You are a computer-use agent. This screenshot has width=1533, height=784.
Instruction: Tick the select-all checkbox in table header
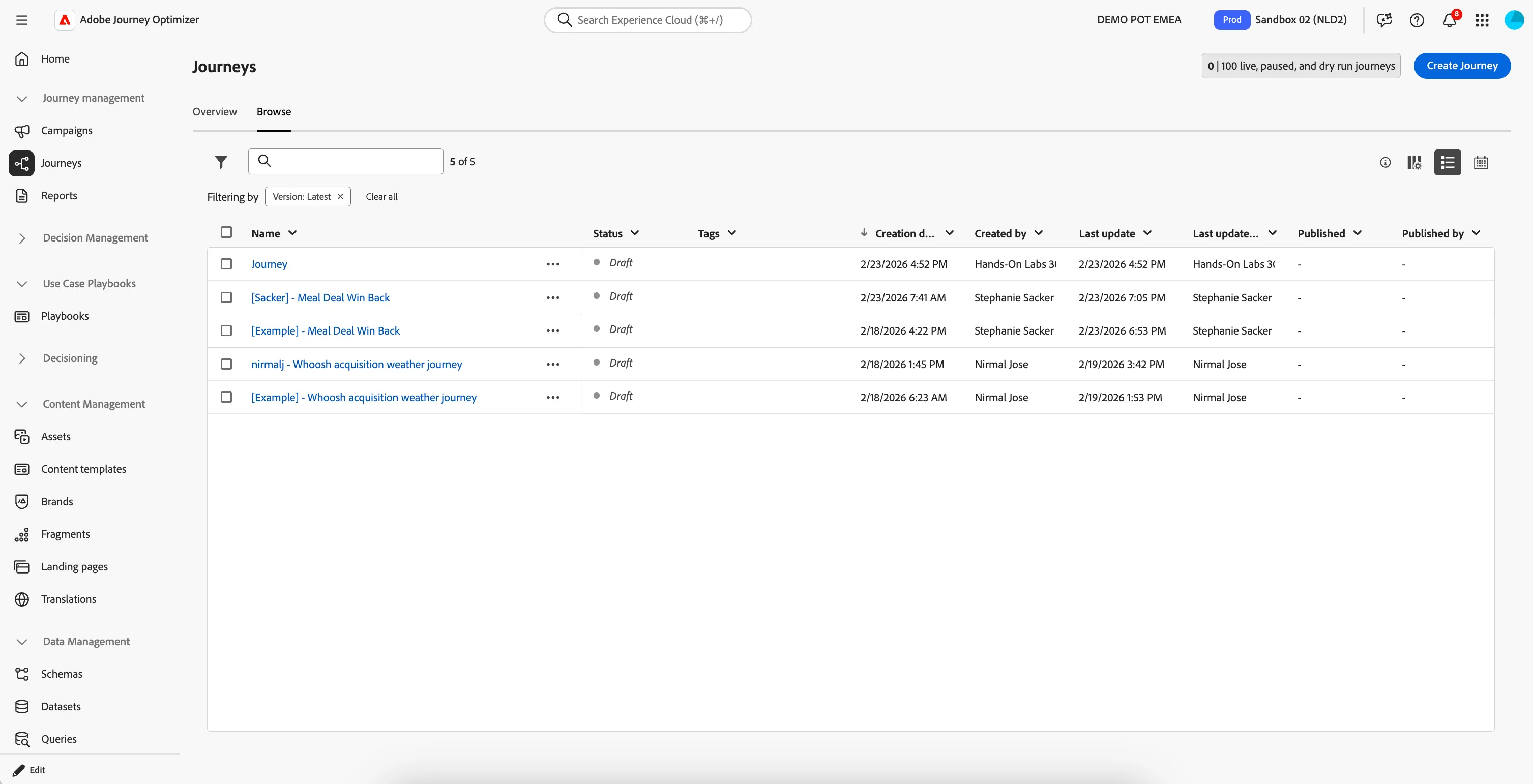(226, 232)
